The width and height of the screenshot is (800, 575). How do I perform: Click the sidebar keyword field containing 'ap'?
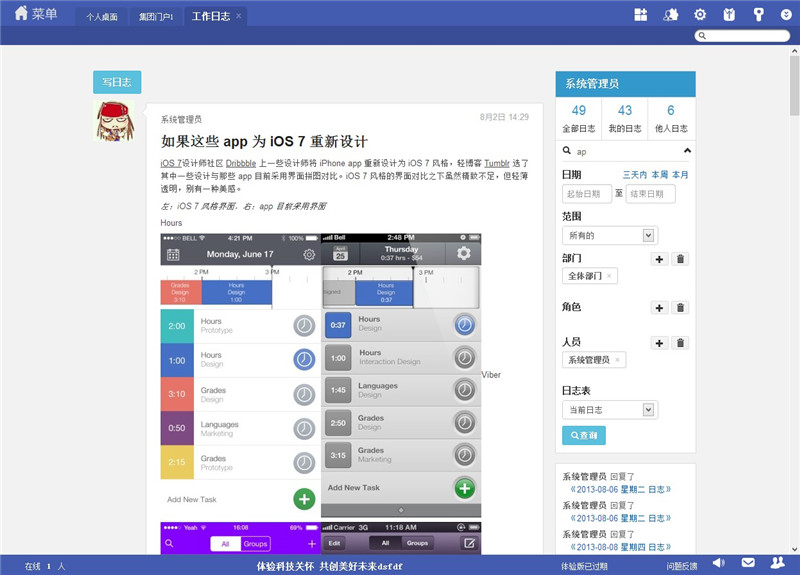tap(628, 151)
